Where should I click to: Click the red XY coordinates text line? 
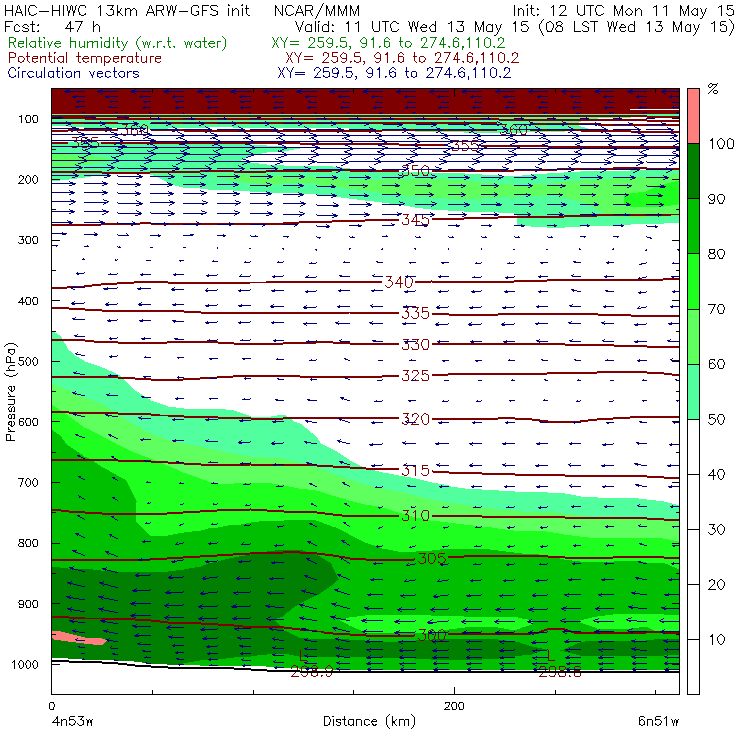tap(402, 58)
